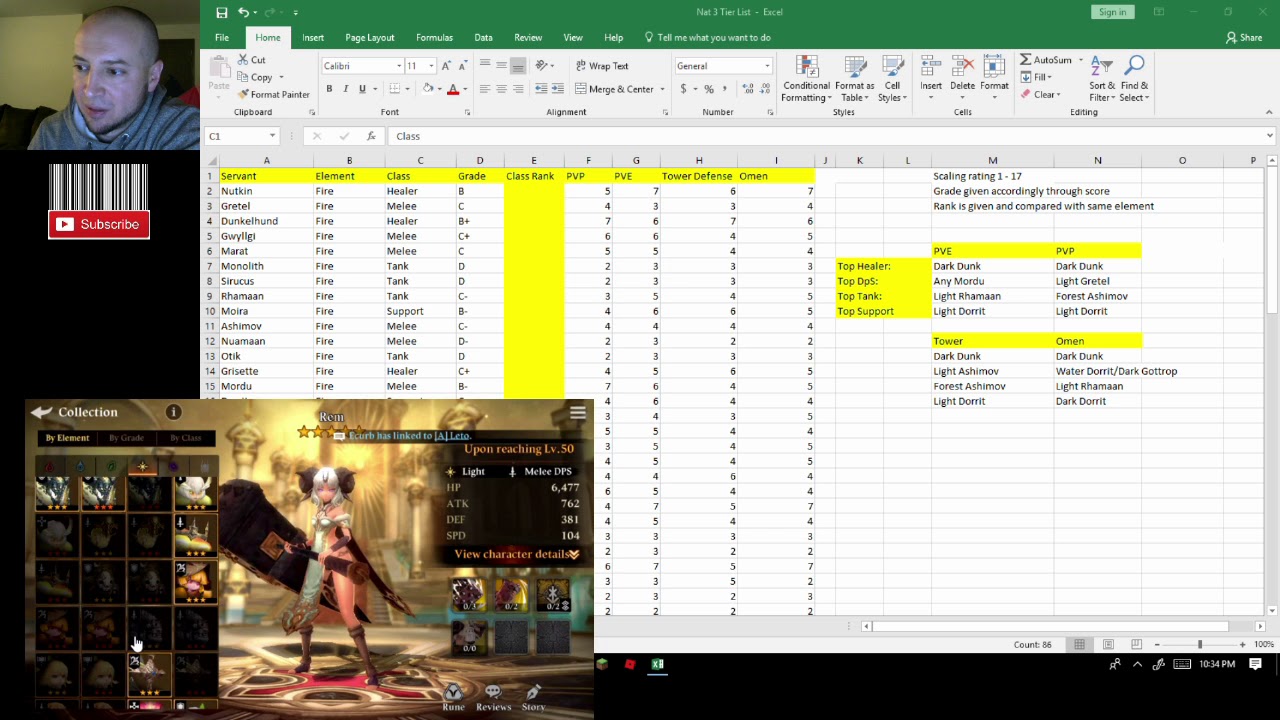Expand the formula bar

tap(1270, 136)
